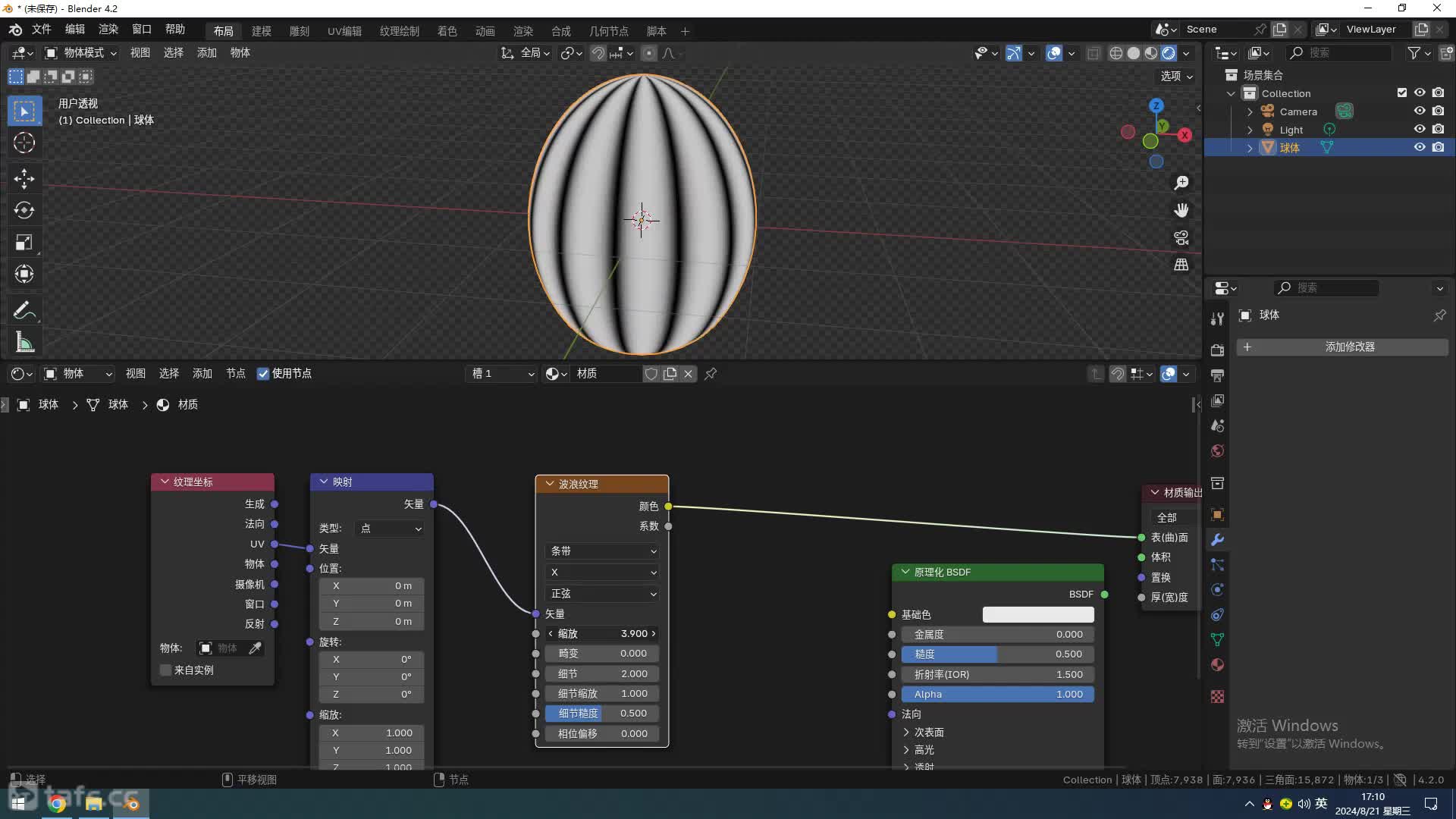The width and height of the screenshot is (1456, 819).
Task: Open the Physics properties tab
Action: pyautogui.click(x=1217, y=590)
